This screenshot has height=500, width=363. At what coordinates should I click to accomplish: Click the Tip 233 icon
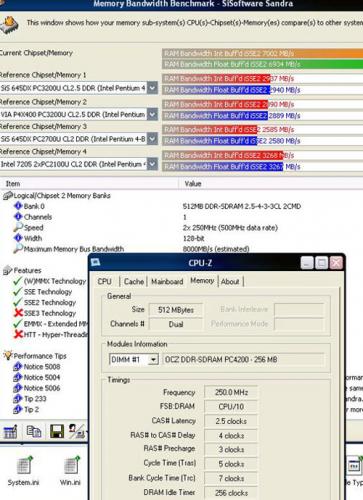pos(17,399)
